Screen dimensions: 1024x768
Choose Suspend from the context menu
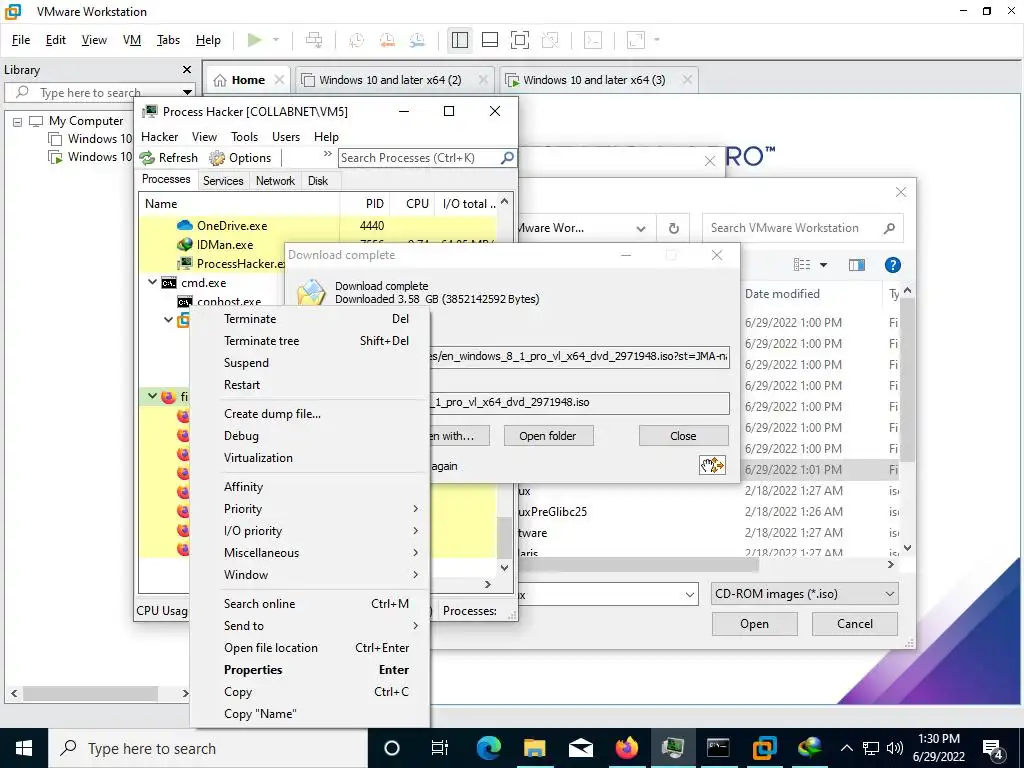(x=310, y=362)
